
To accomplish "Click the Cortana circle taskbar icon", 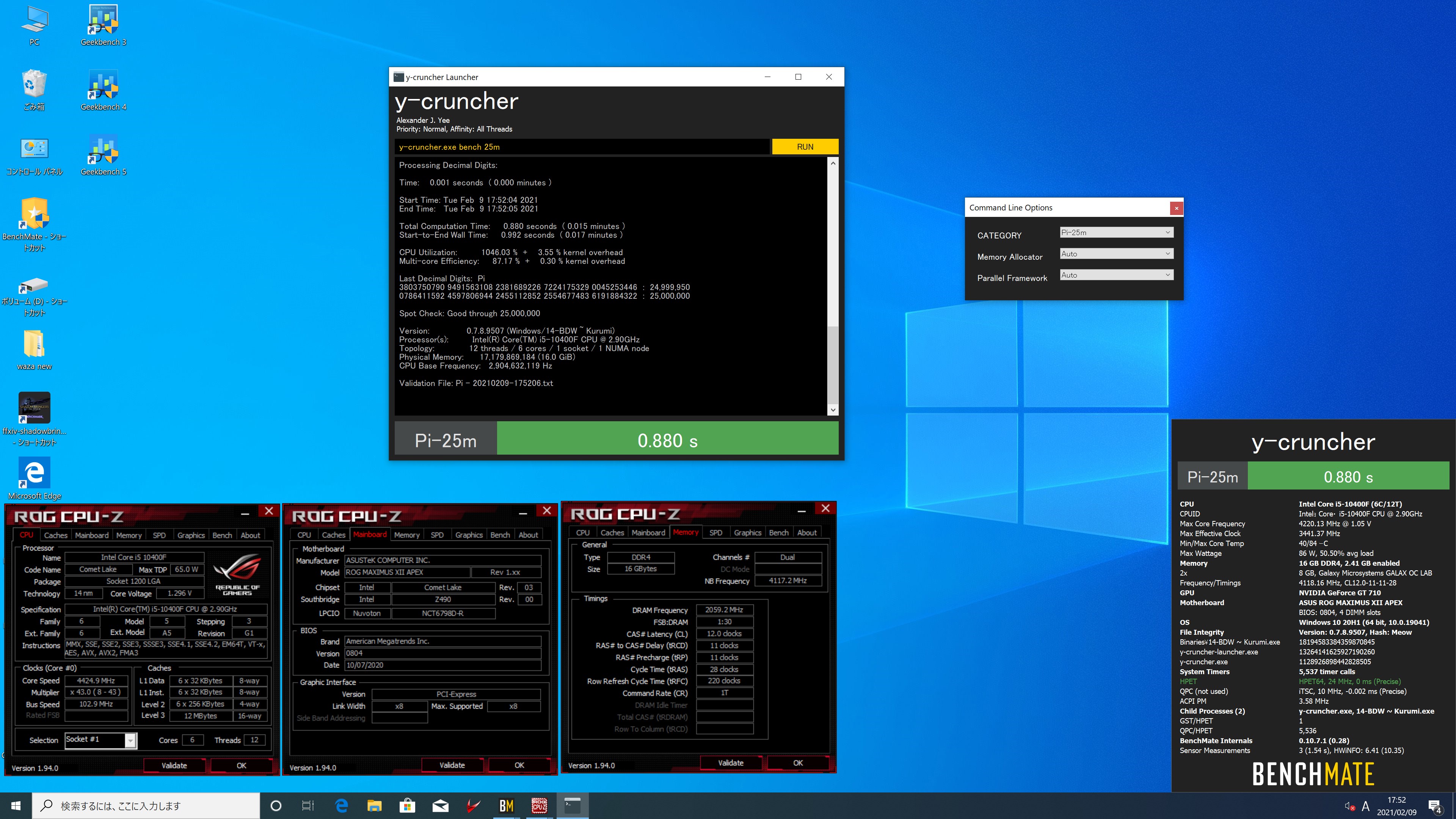I will pos(276,805).
